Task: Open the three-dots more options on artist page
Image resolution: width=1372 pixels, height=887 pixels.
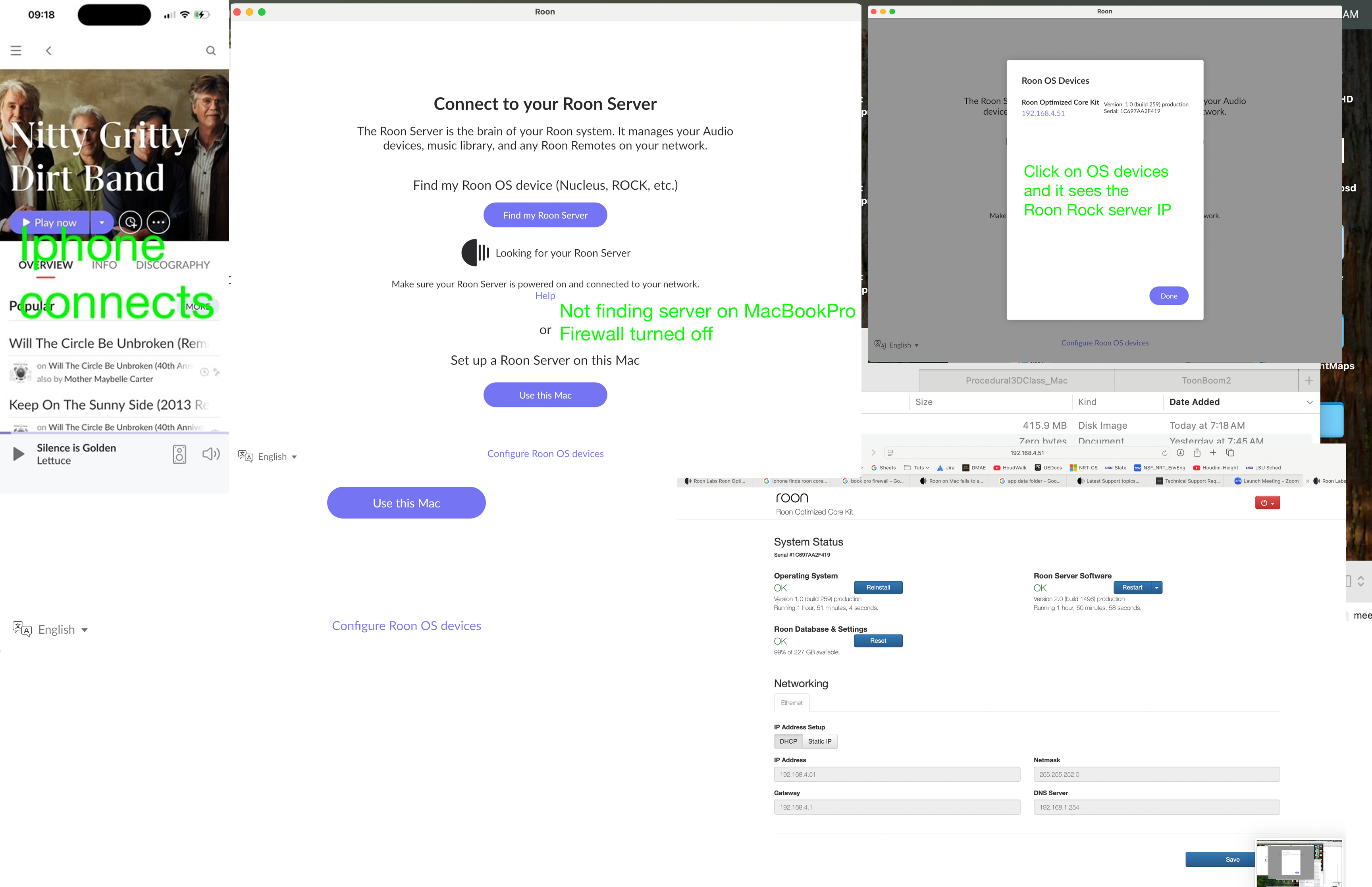Action: (x=158, y=222)
